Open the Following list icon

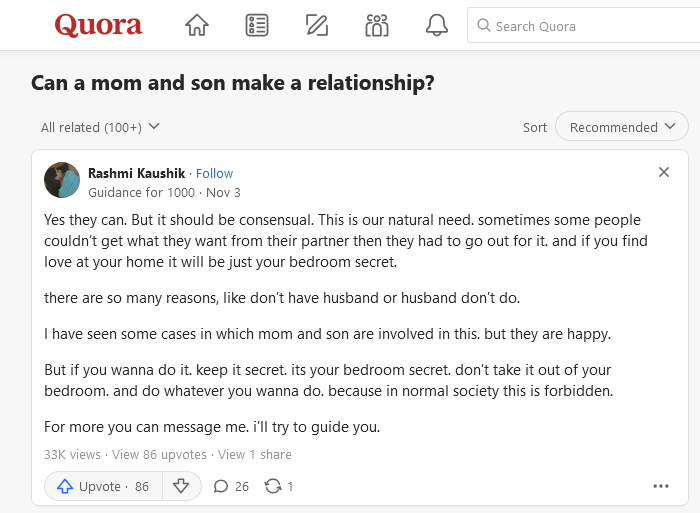pyautogui.click(x=257, y=26)
